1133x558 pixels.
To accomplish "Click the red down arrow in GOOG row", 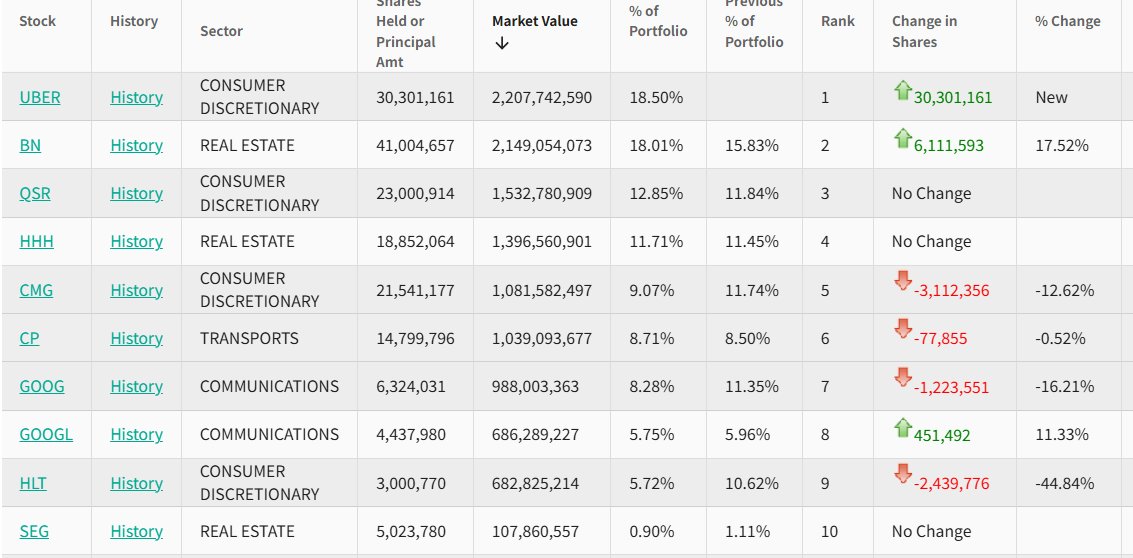I will click(903, 379).
